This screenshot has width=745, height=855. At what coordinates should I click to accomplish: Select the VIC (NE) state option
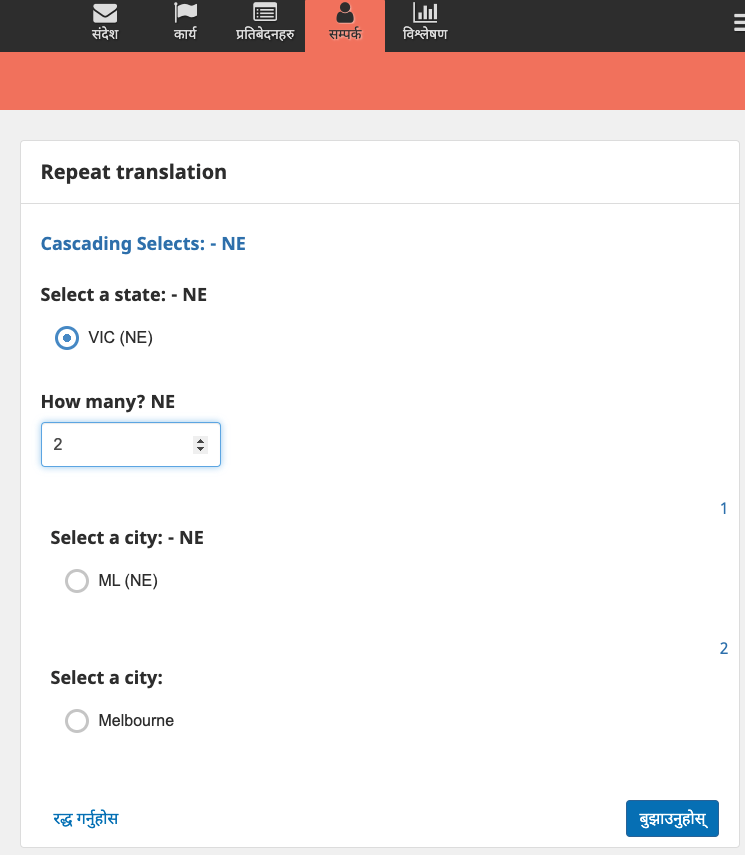click(66, 338)
